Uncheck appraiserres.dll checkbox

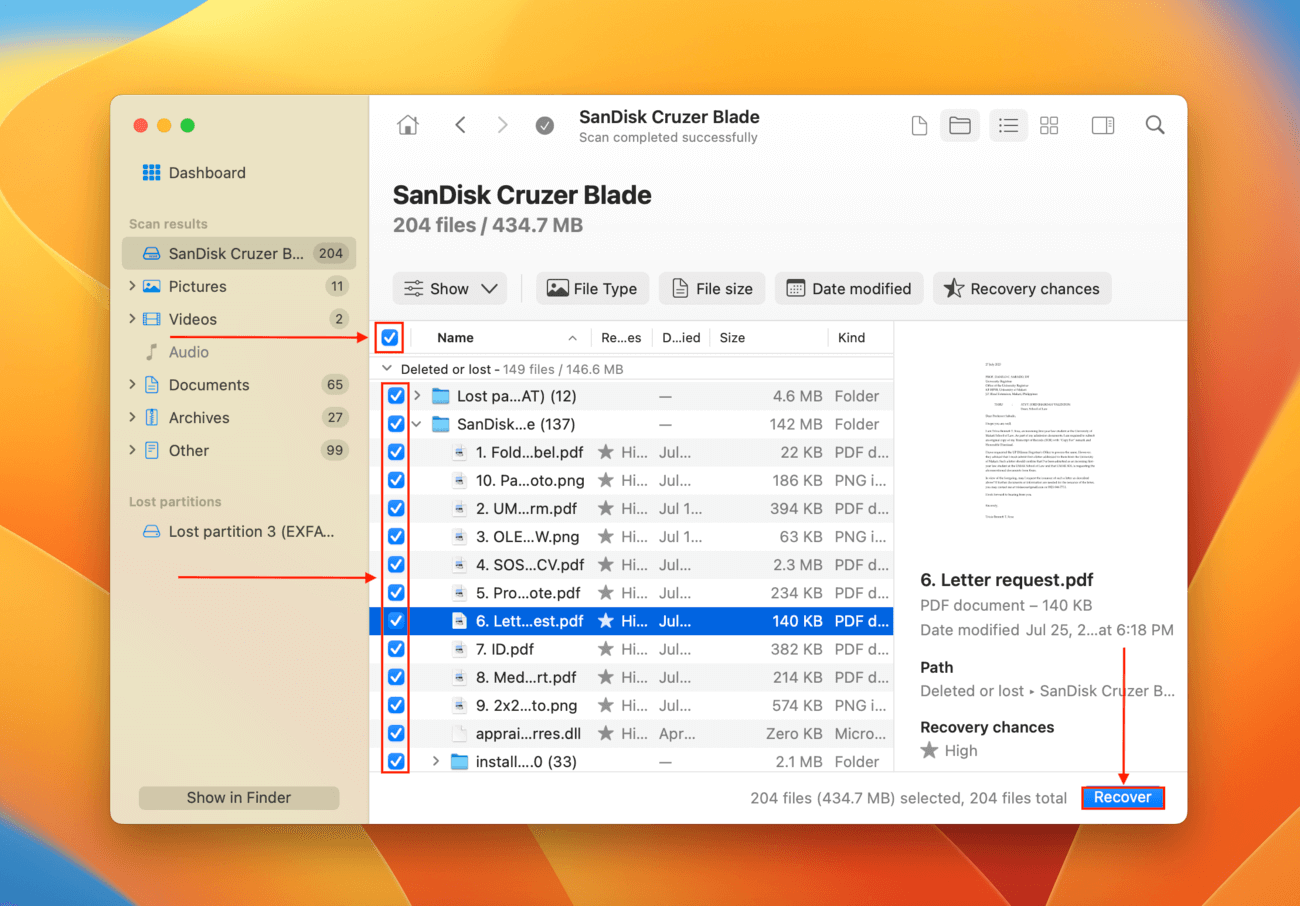pyautogui.click(x=396, y=733)
